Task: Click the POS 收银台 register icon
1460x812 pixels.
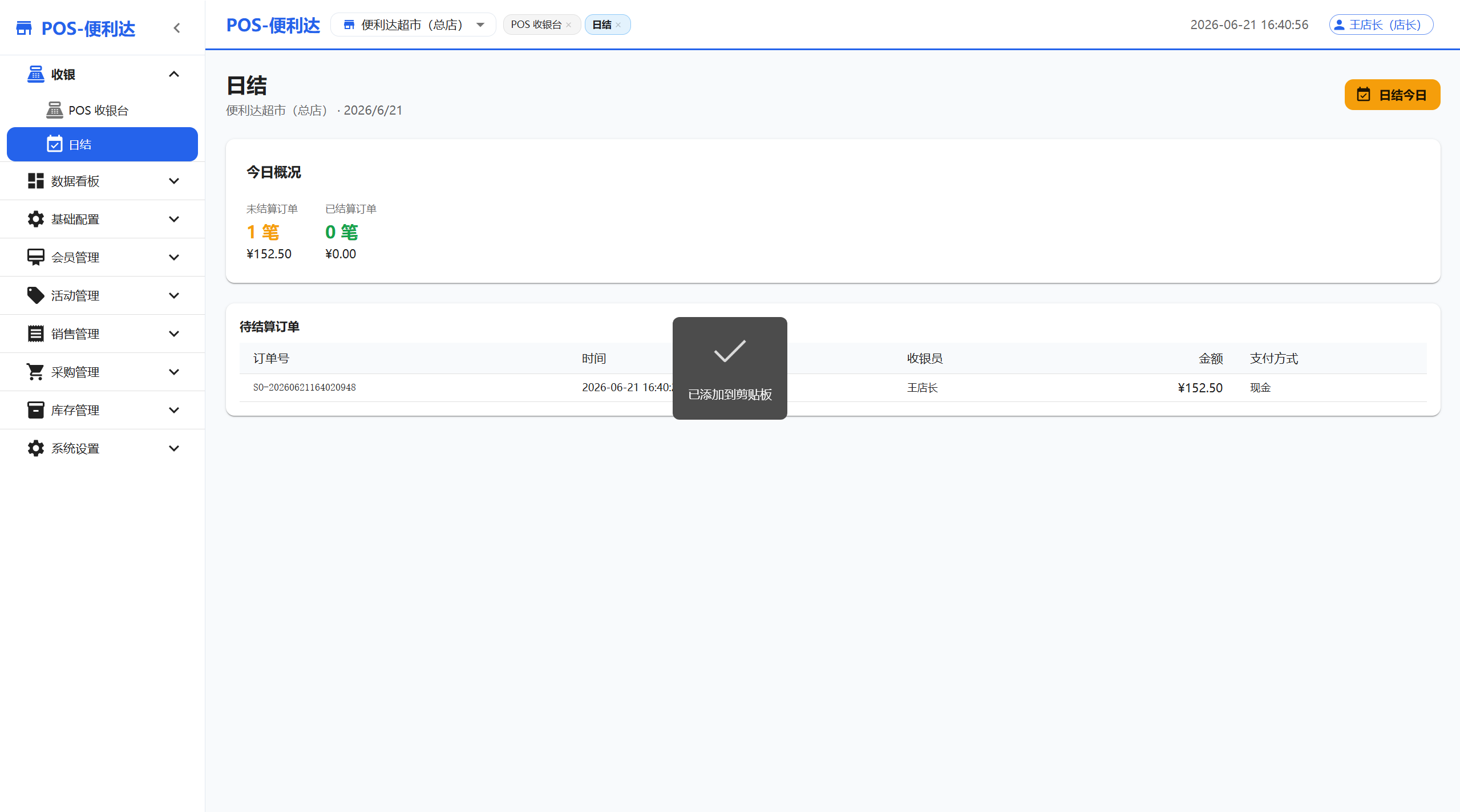Action: pos(55,110)
